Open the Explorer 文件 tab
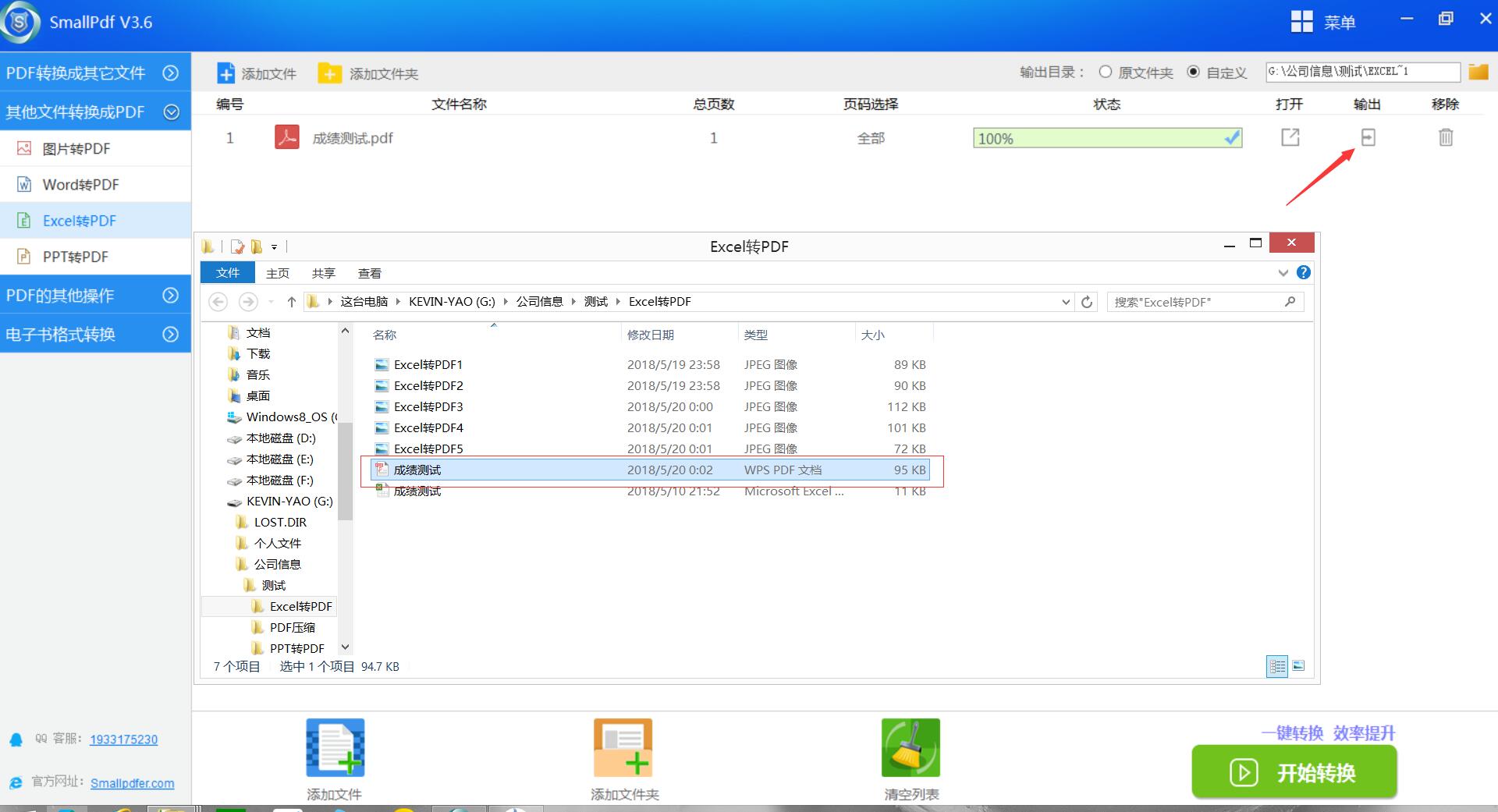1498x812 pixels. pyautogui.click(x=228, y=272)
